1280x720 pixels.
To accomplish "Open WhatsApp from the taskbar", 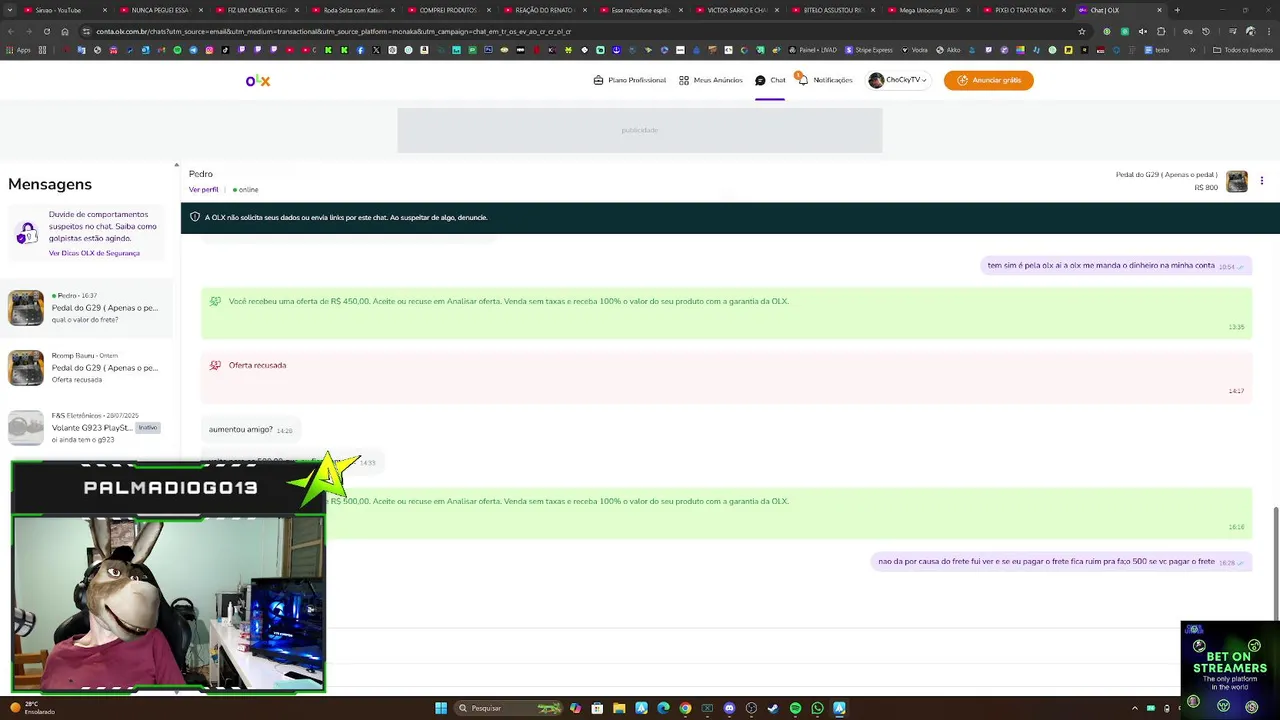I will coord(817,708).
